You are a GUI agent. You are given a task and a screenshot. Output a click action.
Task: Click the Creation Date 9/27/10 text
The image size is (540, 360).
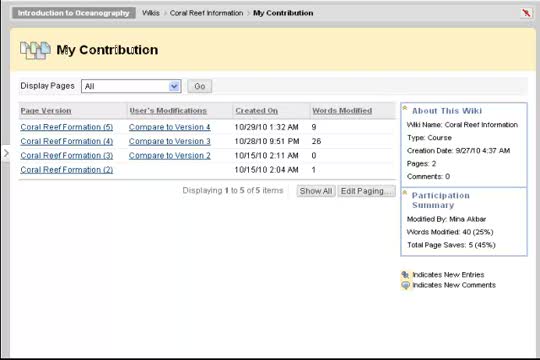(x=458, y=151)
